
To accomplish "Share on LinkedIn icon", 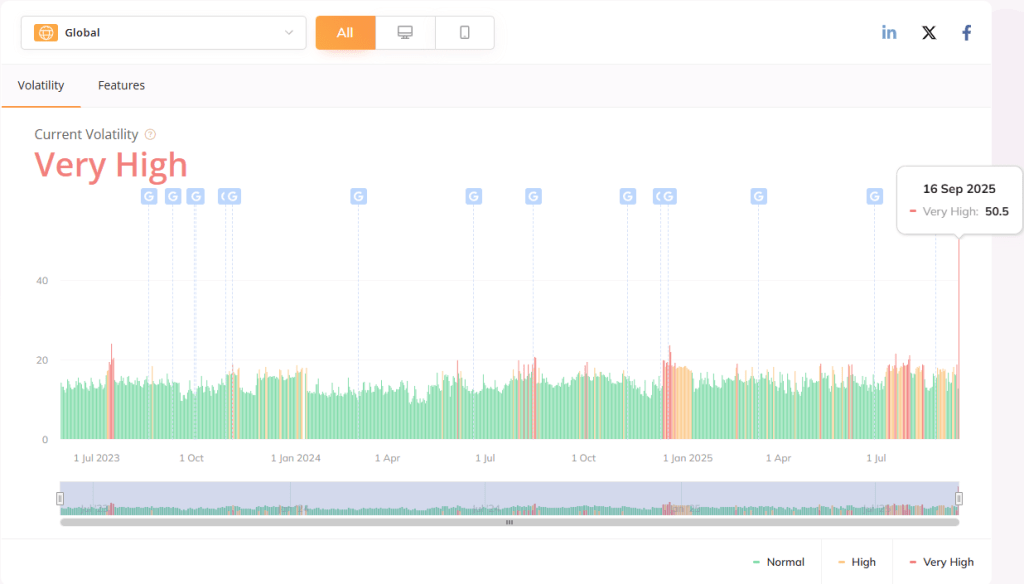I will (x=889, y=32).
